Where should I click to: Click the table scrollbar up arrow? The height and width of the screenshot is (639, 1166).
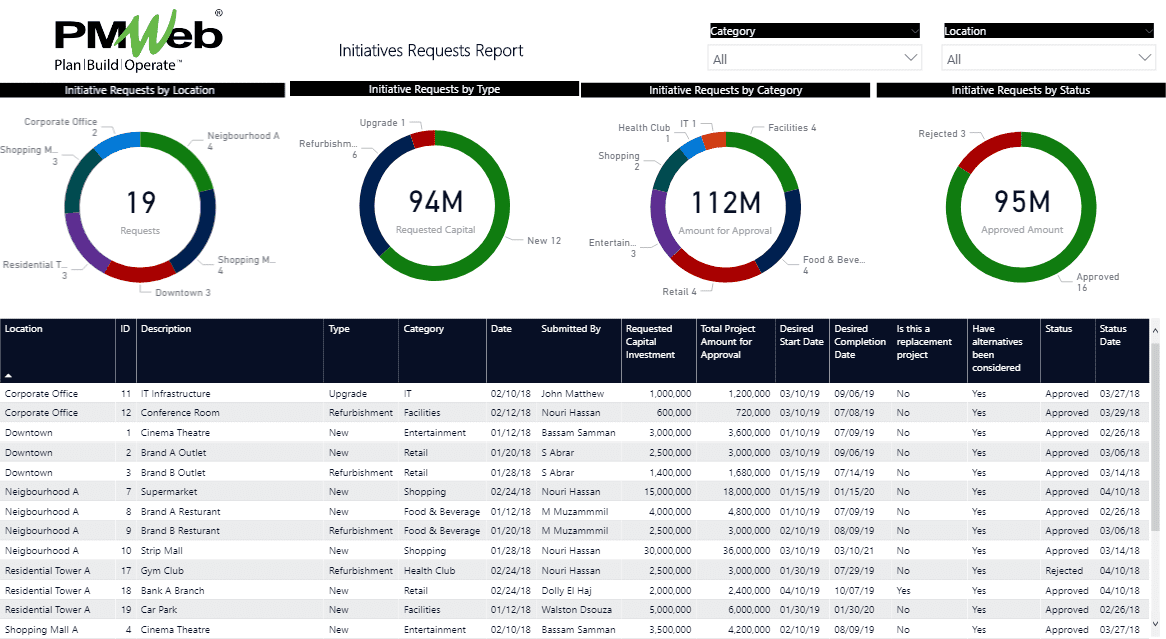point(1157,329)
